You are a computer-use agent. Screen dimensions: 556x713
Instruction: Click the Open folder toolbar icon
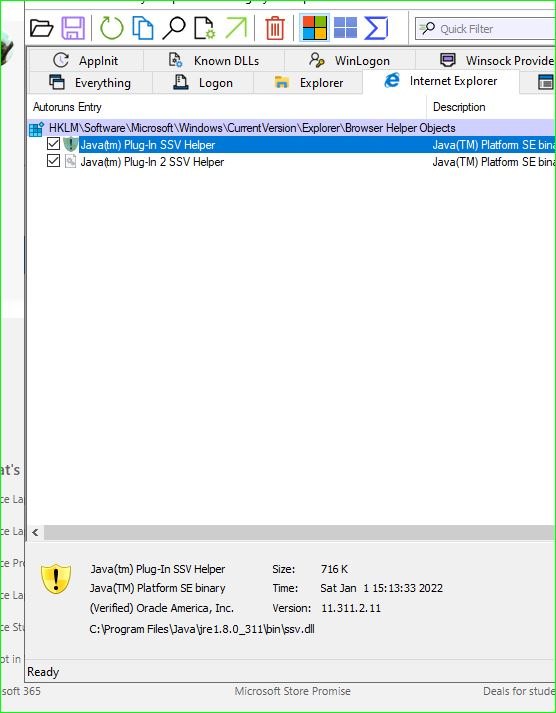click(x=41, y=28)
